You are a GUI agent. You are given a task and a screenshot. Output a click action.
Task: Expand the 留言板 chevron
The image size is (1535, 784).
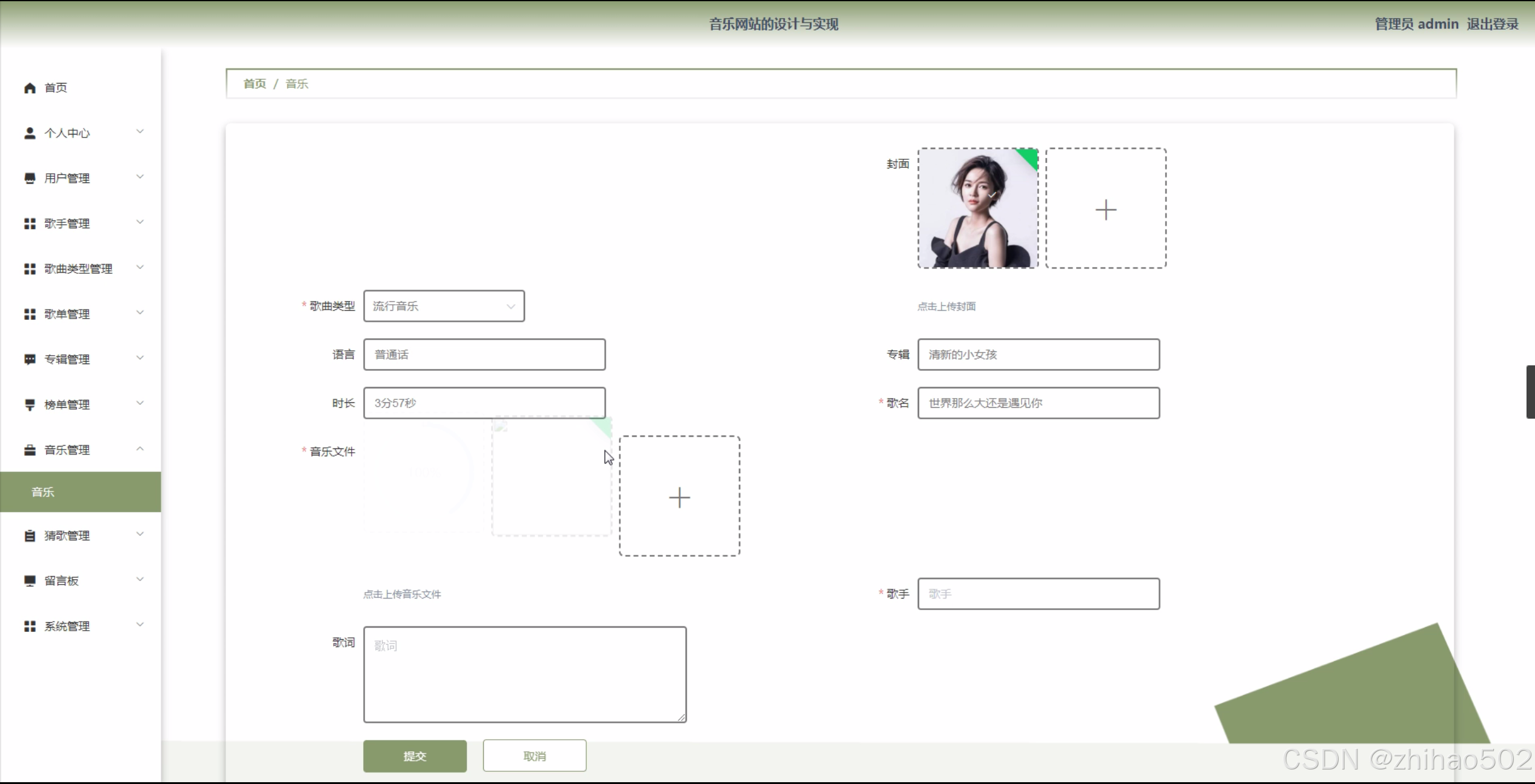(140, 579)
